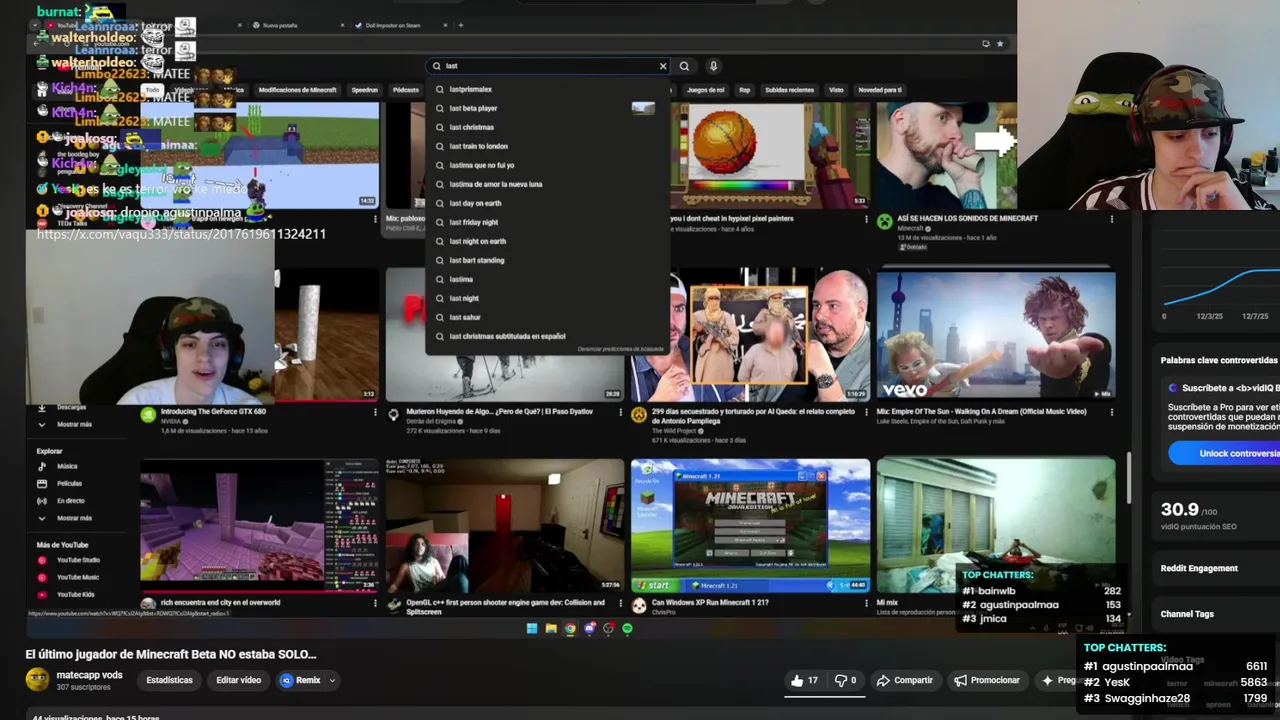Pick suggestion "last night on earth"
This screenshot has width=1280, height=720.
[x=477, y=241]
